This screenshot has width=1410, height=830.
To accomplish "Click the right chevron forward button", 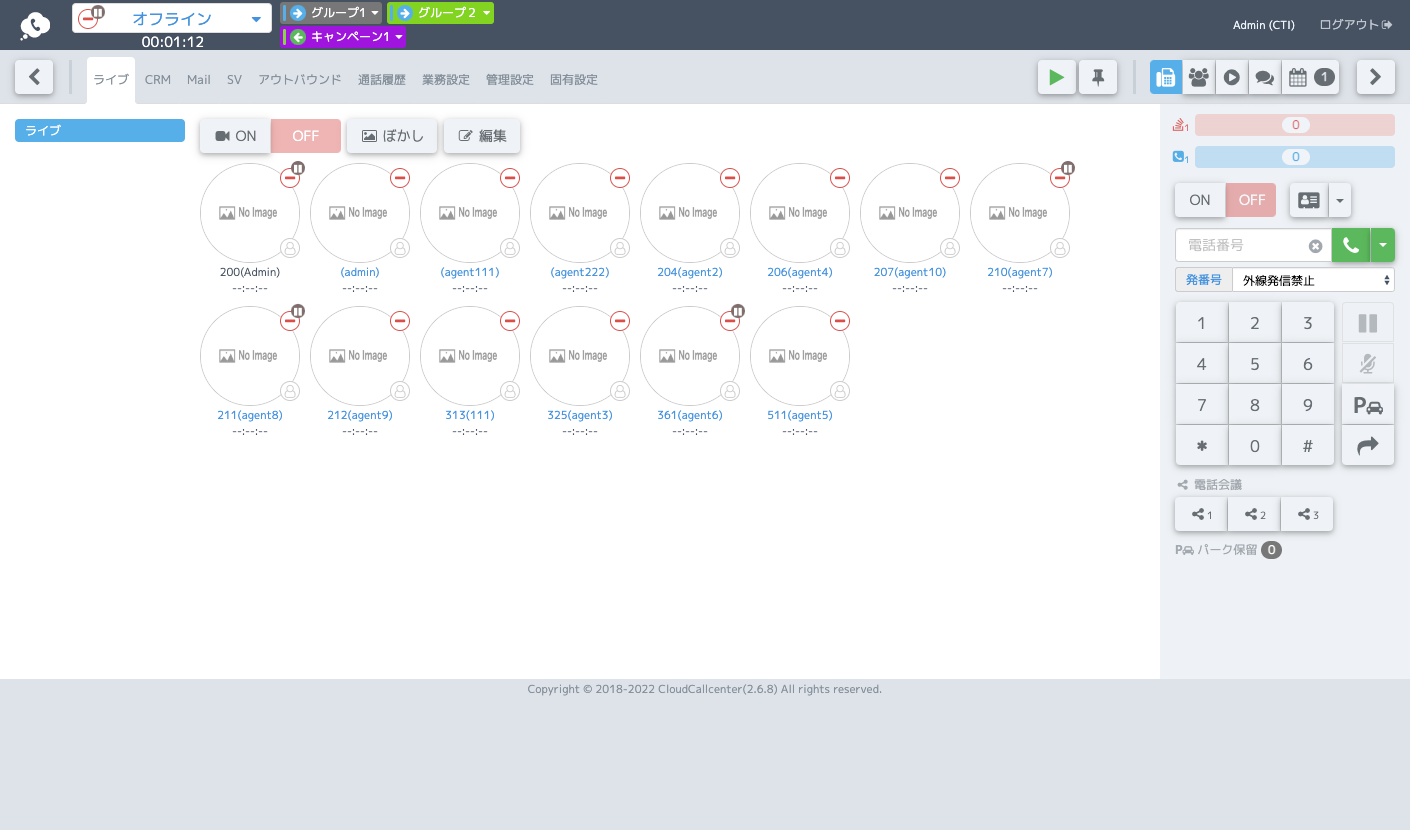I will 1376,76.
